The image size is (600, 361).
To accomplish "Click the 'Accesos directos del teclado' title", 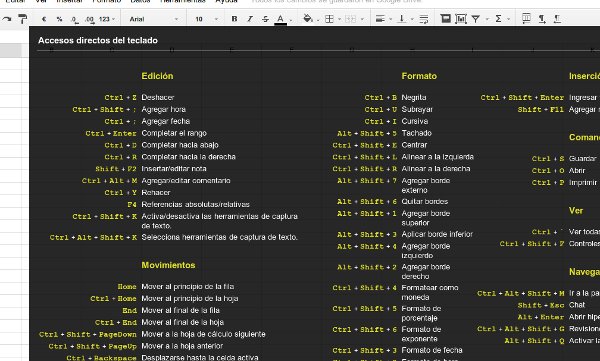I will (x=98, y=40).
